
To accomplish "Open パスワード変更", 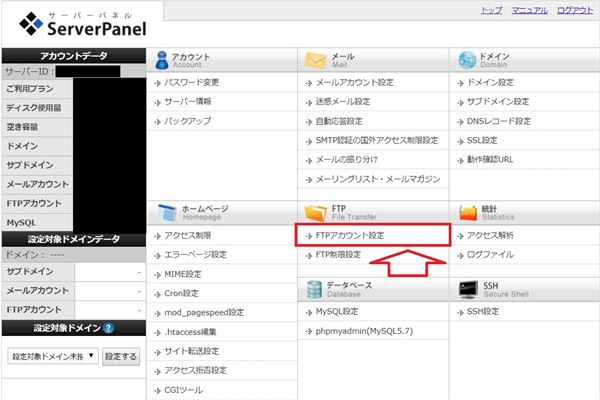I will click(x=191, y=82).
